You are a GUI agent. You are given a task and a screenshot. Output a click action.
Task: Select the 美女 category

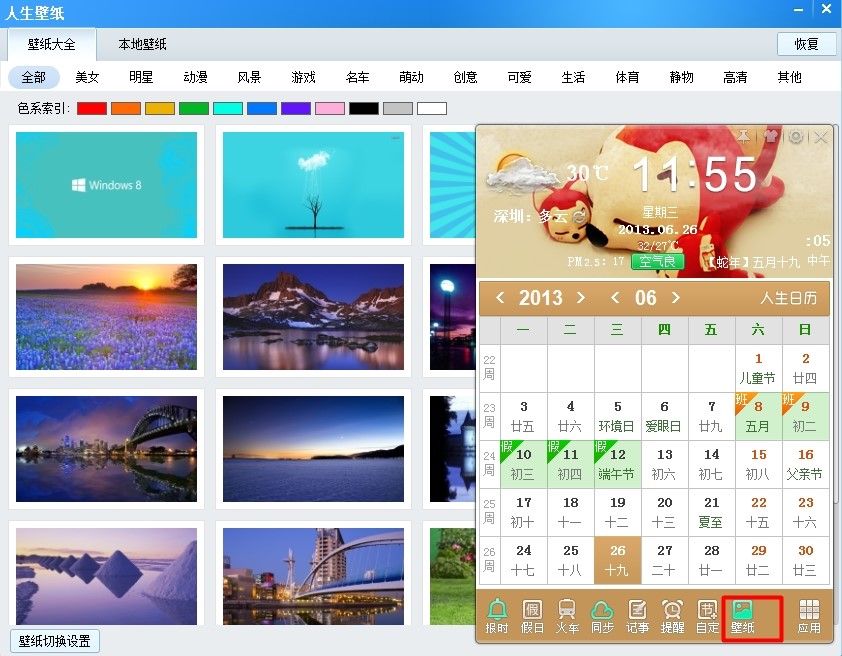coord(87,77)
